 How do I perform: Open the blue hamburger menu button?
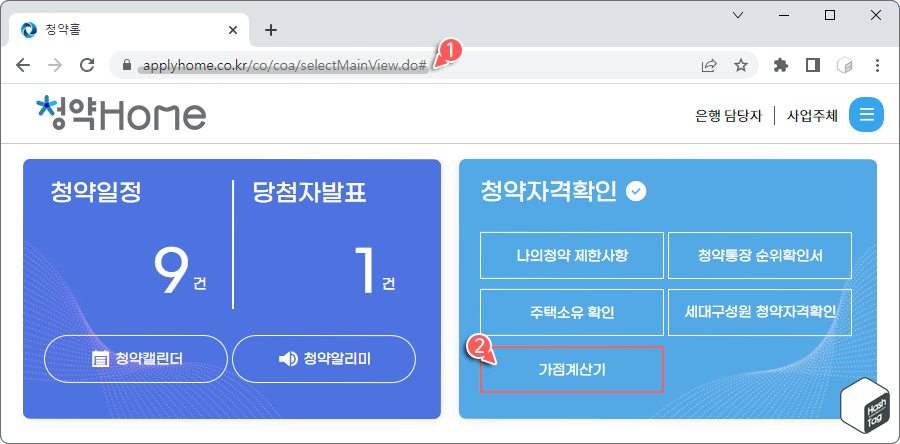tap(866, 115)
